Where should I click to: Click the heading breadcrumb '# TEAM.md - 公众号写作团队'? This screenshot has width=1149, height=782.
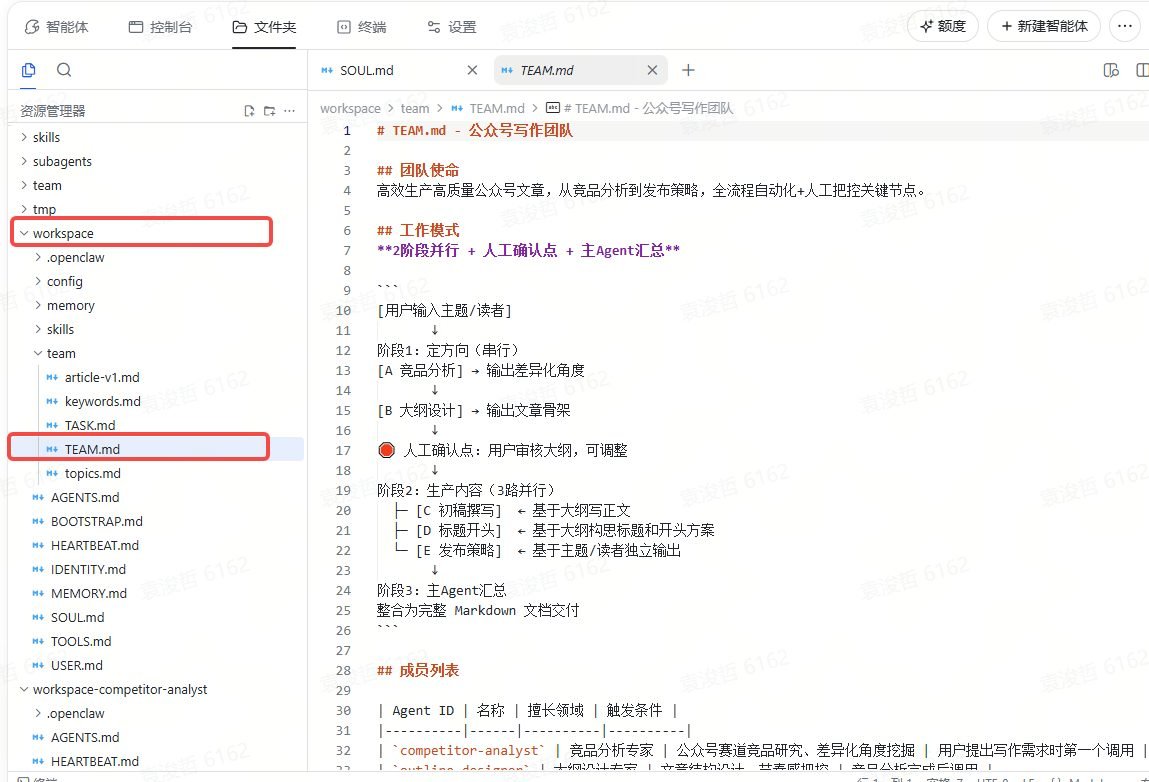point(648,108)
